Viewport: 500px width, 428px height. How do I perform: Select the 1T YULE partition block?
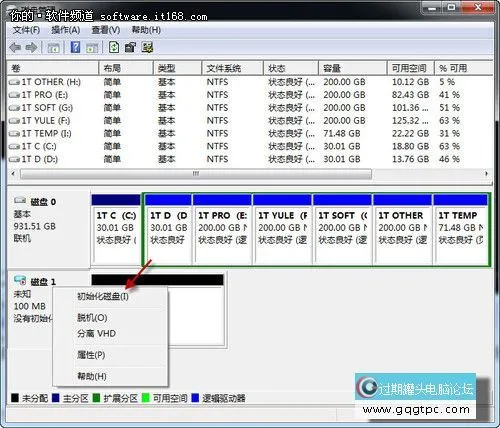click(282, 229)
